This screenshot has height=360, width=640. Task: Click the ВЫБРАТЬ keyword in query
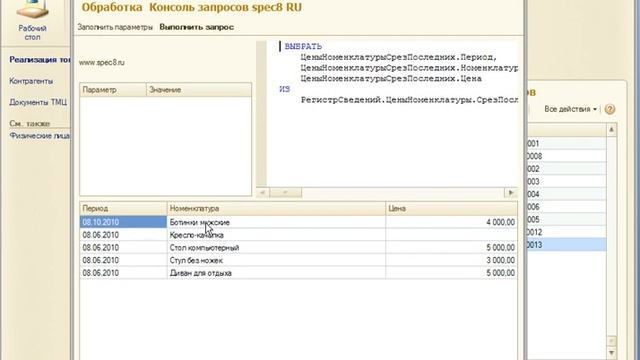303,47
